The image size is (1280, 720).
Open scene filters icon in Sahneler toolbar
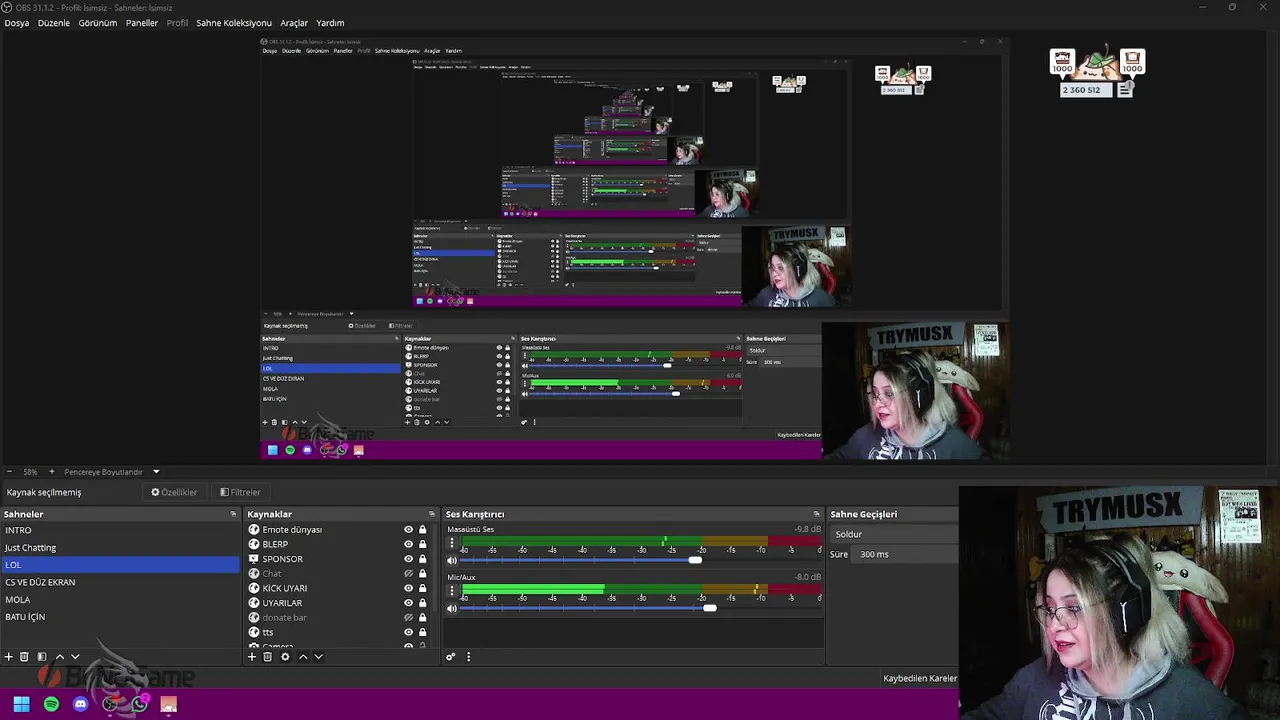(41, 657)
